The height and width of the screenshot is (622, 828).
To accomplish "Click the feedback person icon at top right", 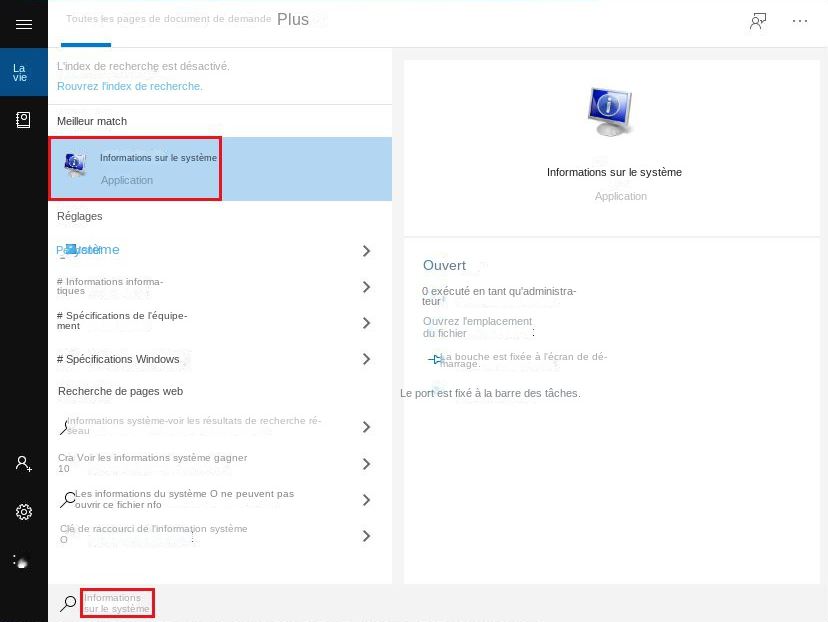I will [758, 21].
